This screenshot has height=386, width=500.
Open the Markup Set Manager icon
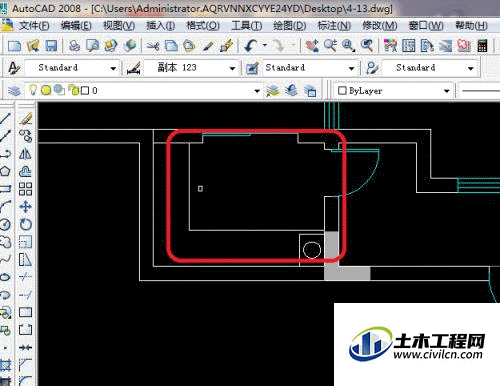click(x=464, y=46)
